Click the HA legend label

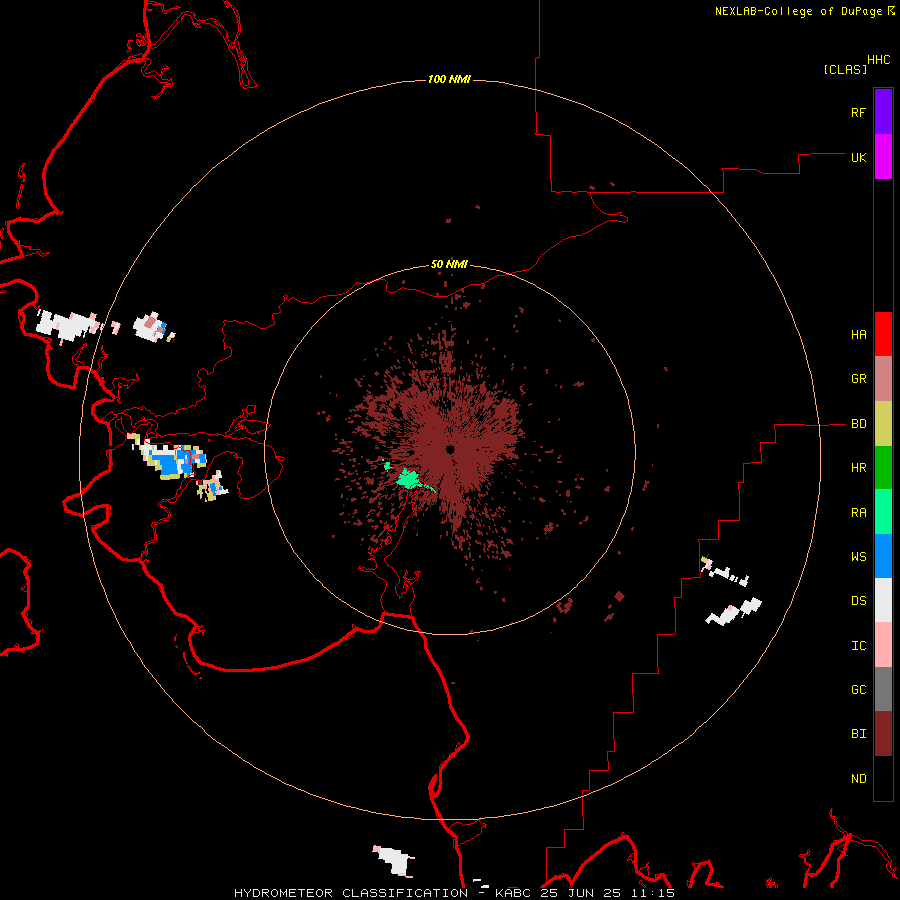(x=858, y=334)
